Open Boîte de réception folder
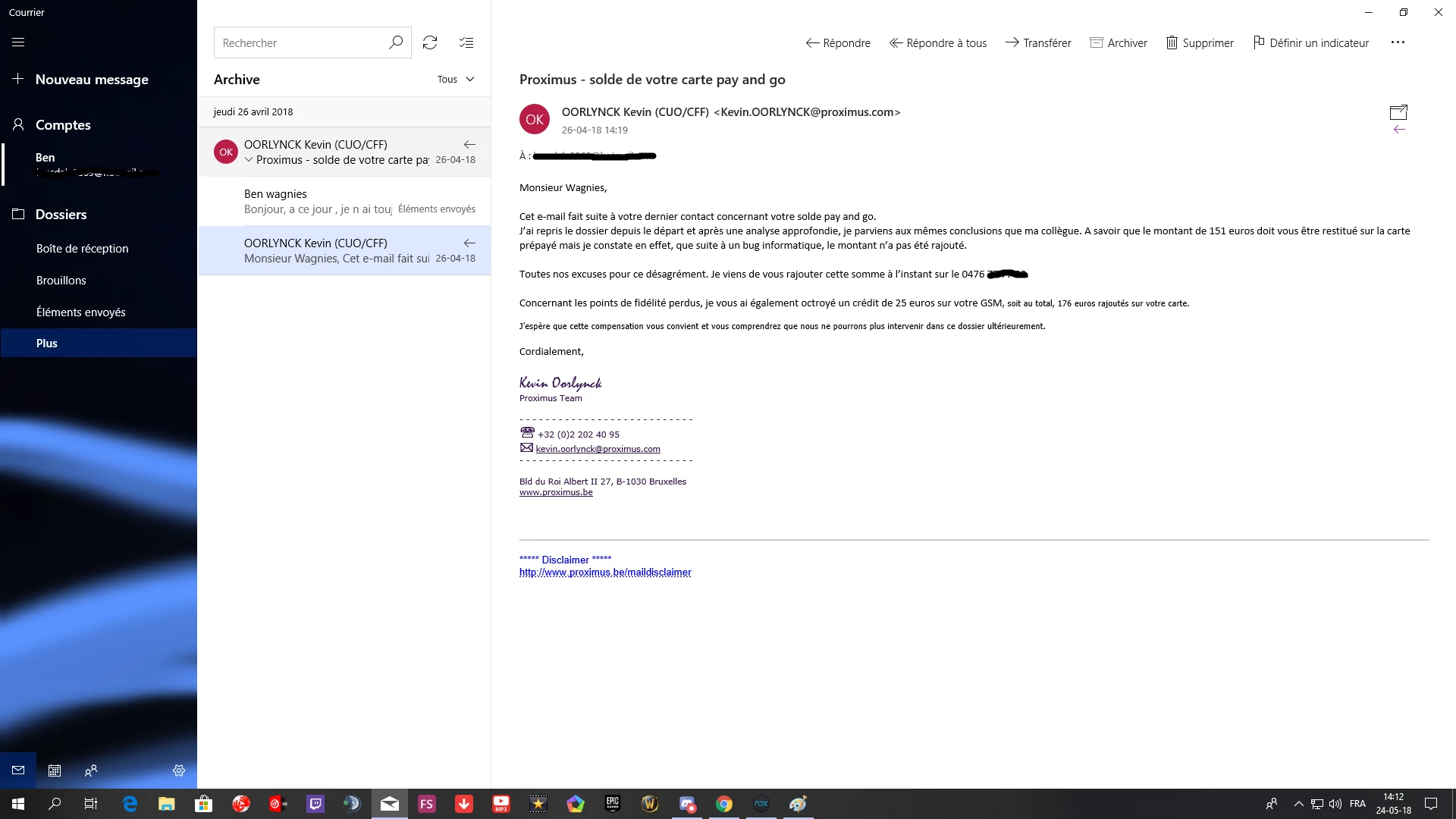The image size is (1456, 819). point(82,249)
